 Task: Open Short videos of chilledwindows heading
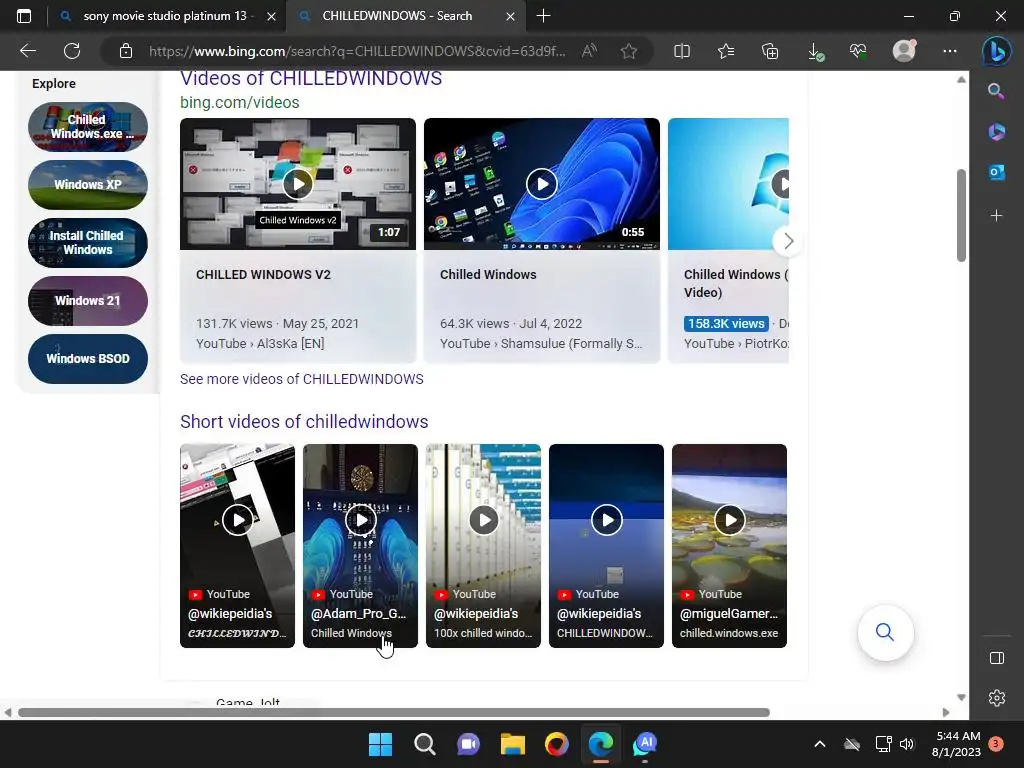pos(304,422)
